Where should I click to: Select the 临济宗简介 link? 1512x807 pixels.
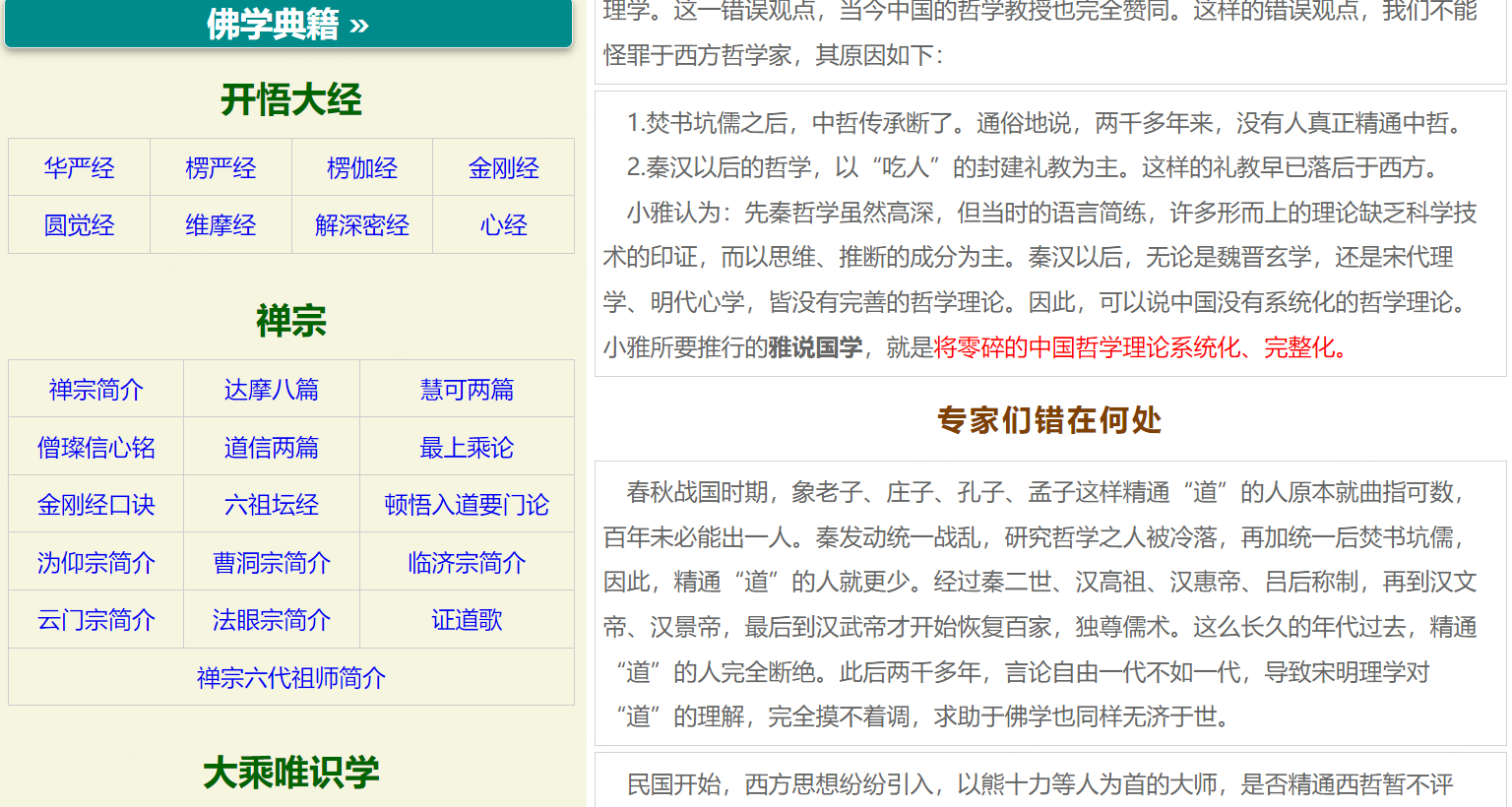click(x=467, y=563)
